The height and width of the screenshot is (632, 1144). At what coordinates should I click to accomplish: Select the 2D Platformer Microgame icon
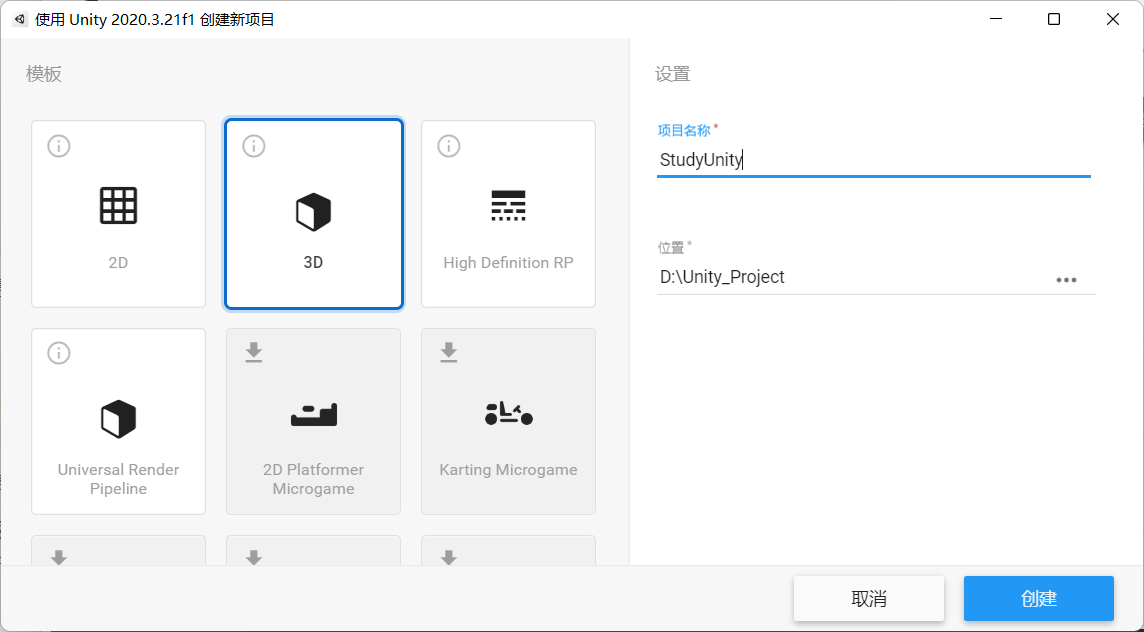[x=314, y=415]
